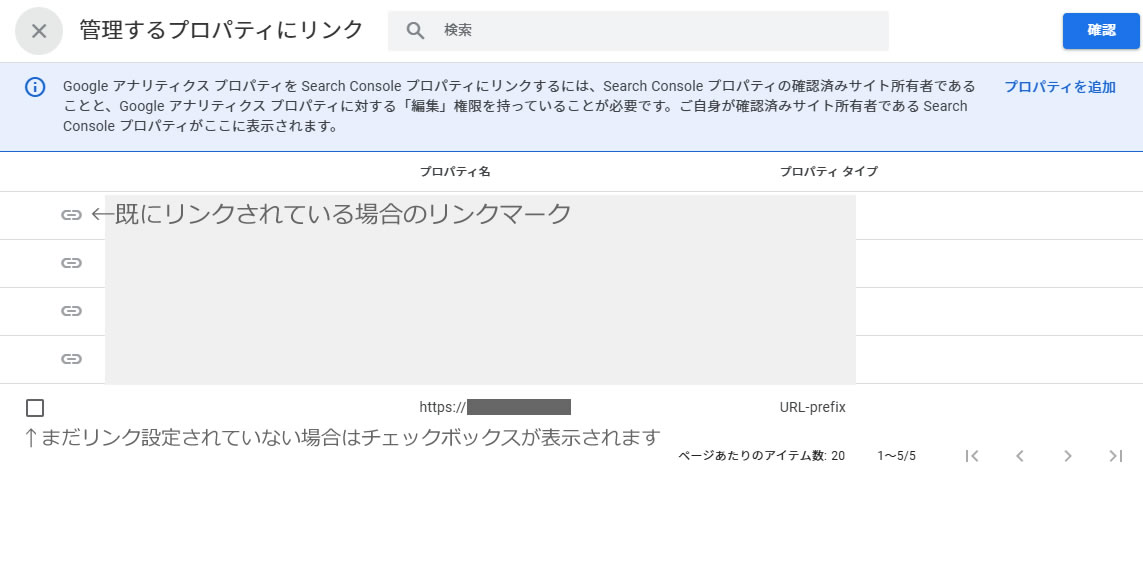Click the プロパティ名 column header
Viewport: 1143px width, 574px height.
click(x=455, y=171)
